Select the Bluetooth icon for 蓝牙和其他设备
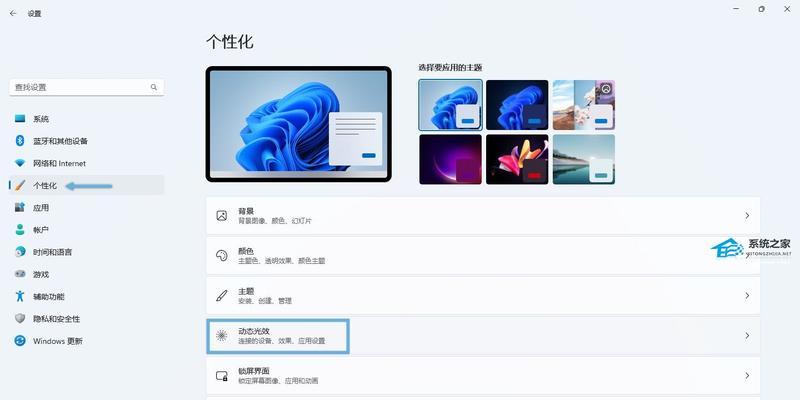This screenshot has height=400, width=800. (20, 141)
